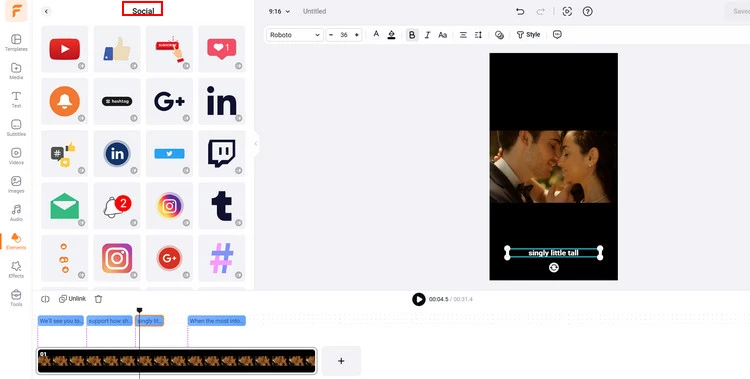Viewport: 750px width, 379px height.
Task: Add the square Instagram logo sticker
Action: 117,258
